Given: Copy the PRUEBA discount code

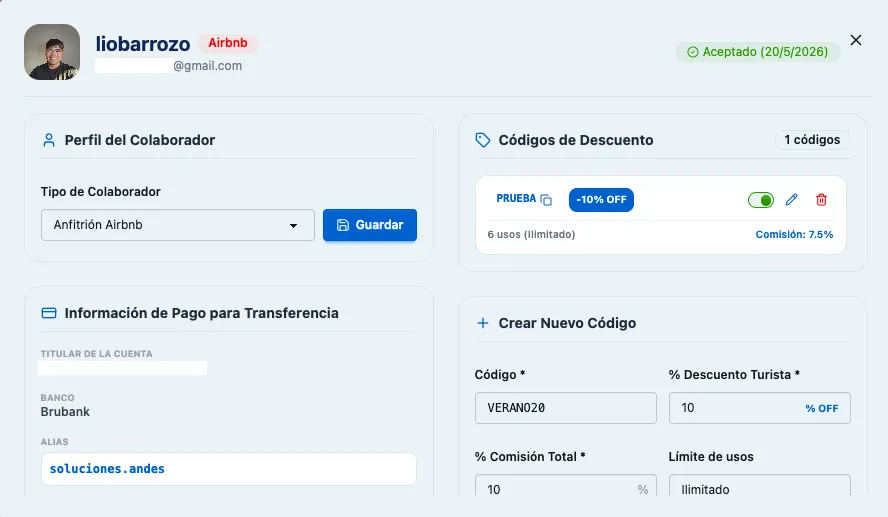Looking at the screenshot, I should point(546,200).
